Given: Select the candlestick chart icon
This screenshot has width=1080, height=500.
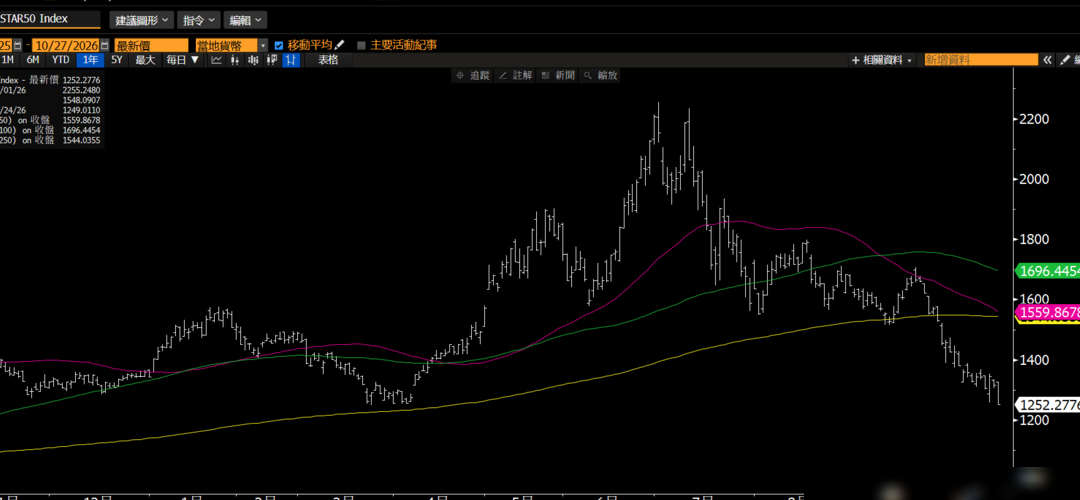Looking at the screenshot, I should tap(253, 60).
